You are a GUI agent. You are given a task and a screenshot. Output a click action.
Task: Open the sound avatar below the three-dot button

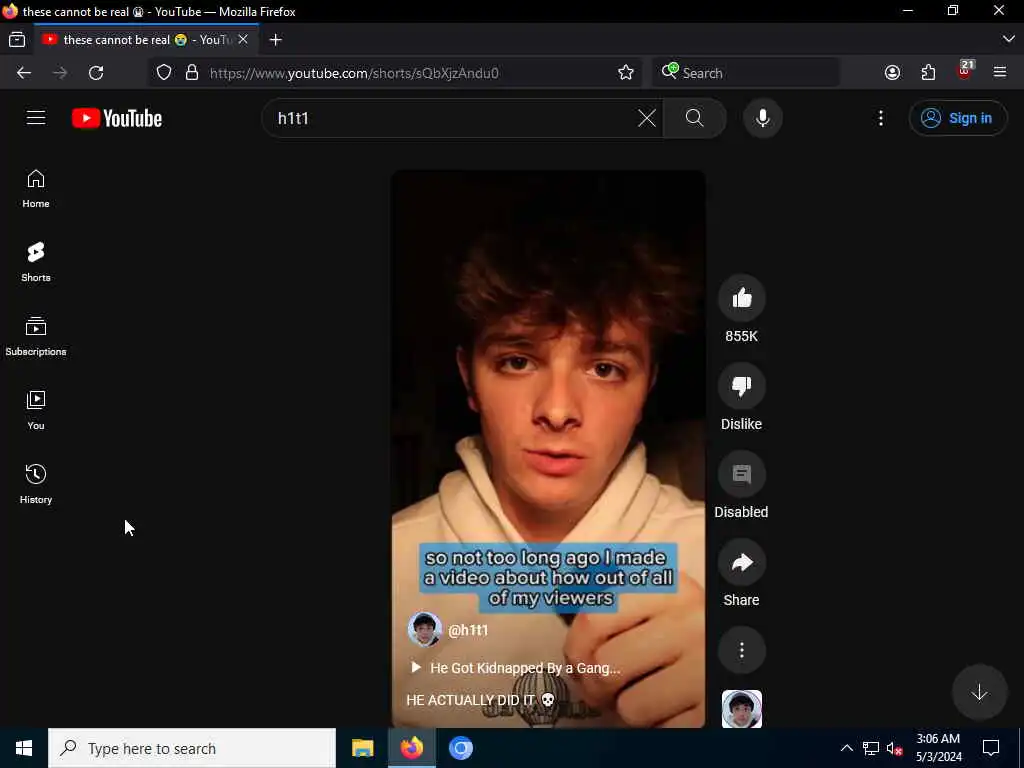pos(741,709)
